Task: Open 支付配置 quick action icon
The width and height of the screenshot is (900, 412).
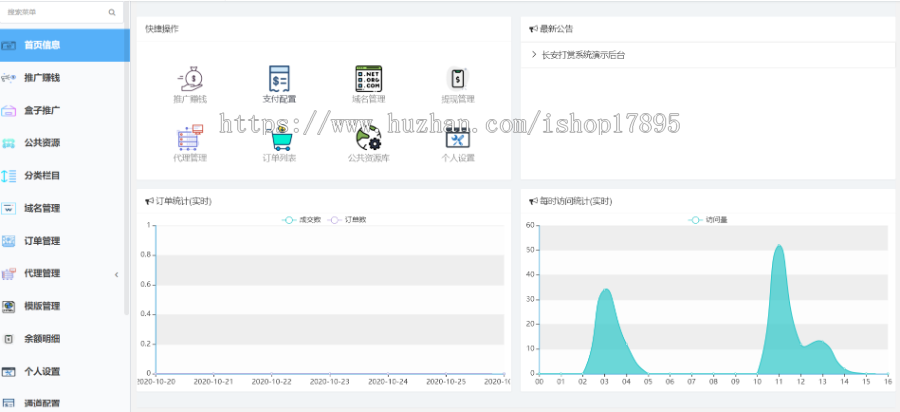Action: click(x=279, y=79)
